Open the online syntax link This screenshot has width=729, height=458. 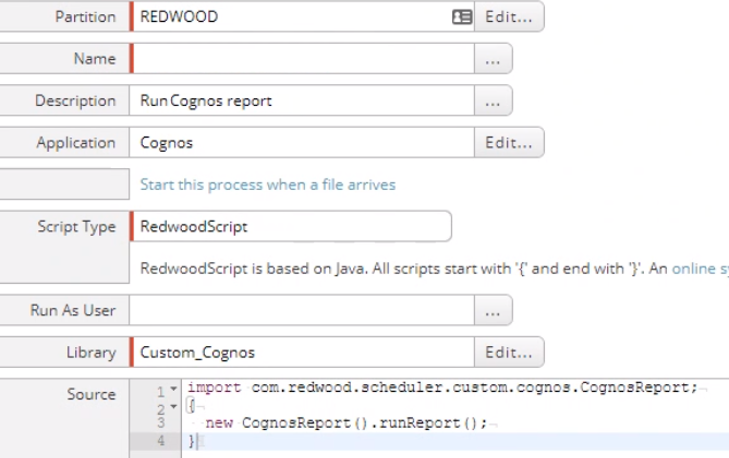coord(700,268)
